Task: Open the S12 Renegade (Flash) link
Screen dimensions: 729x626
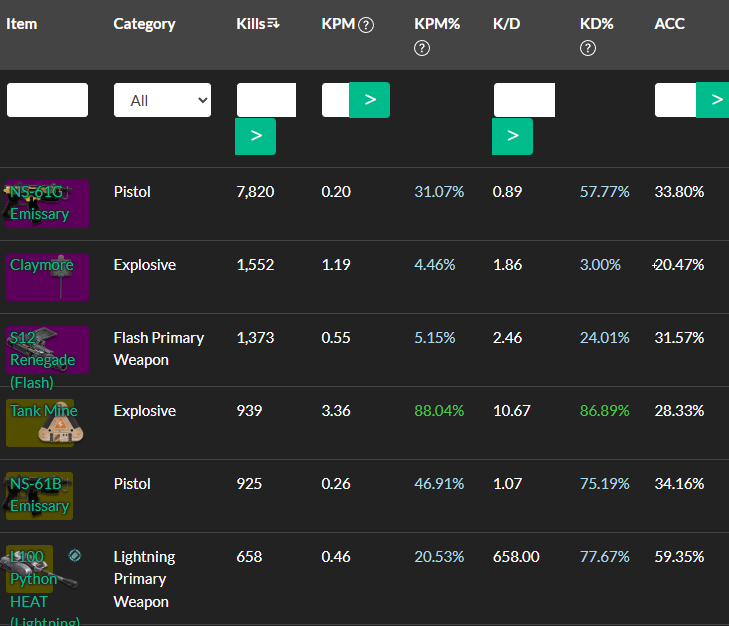Action: [x=42, y=360]
